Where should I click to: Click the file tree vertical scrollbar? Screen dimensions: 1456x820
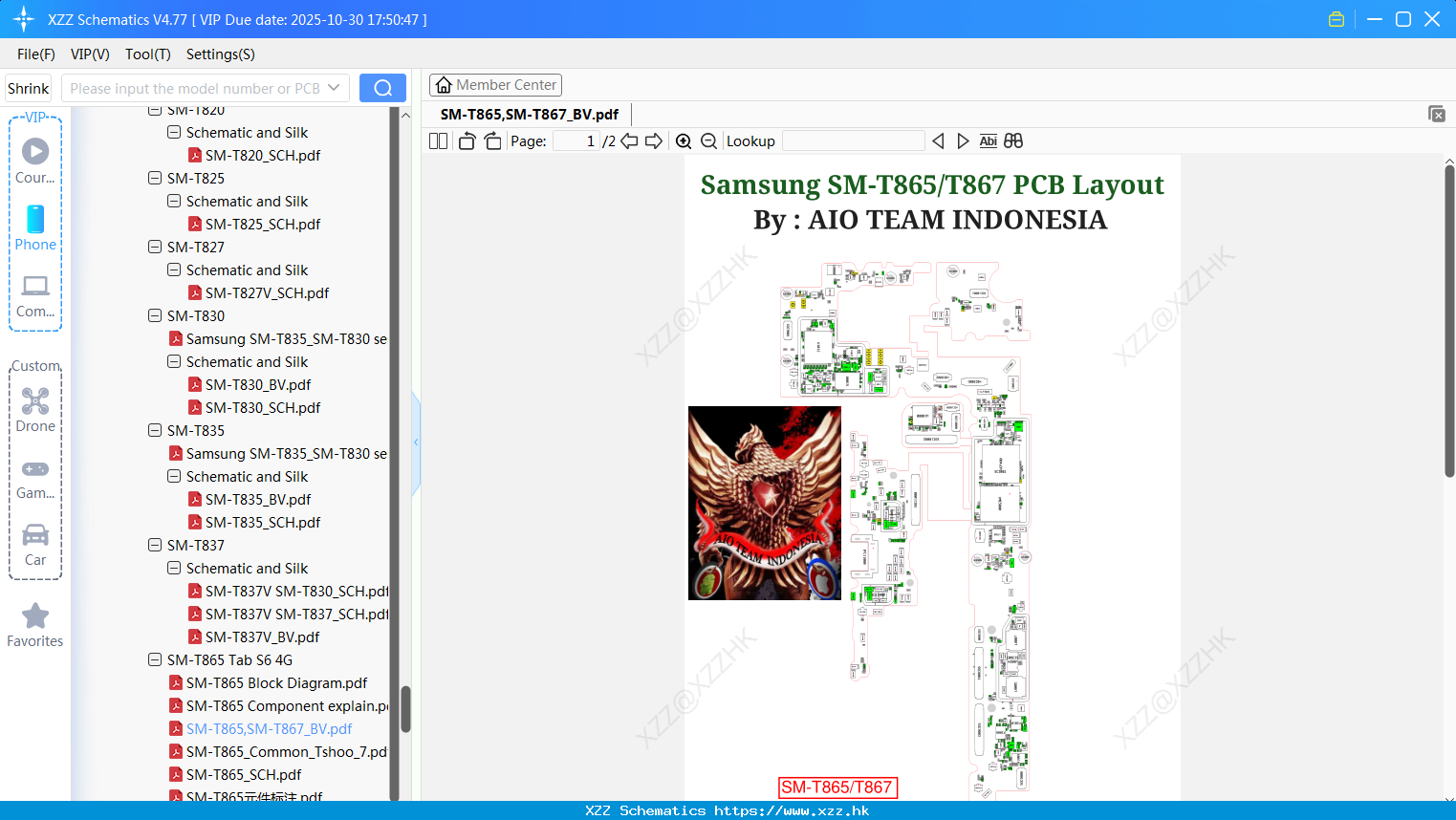click(405, 709)
